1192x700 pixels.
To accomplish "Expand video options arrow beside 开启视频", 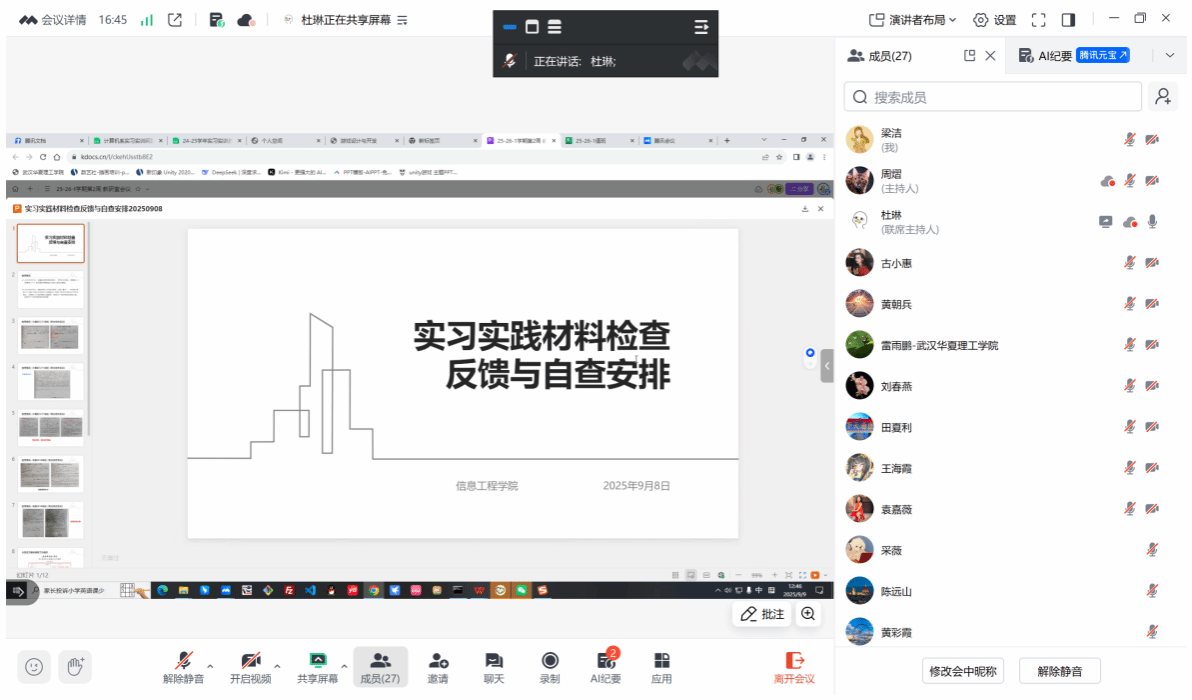I will 277,665.
